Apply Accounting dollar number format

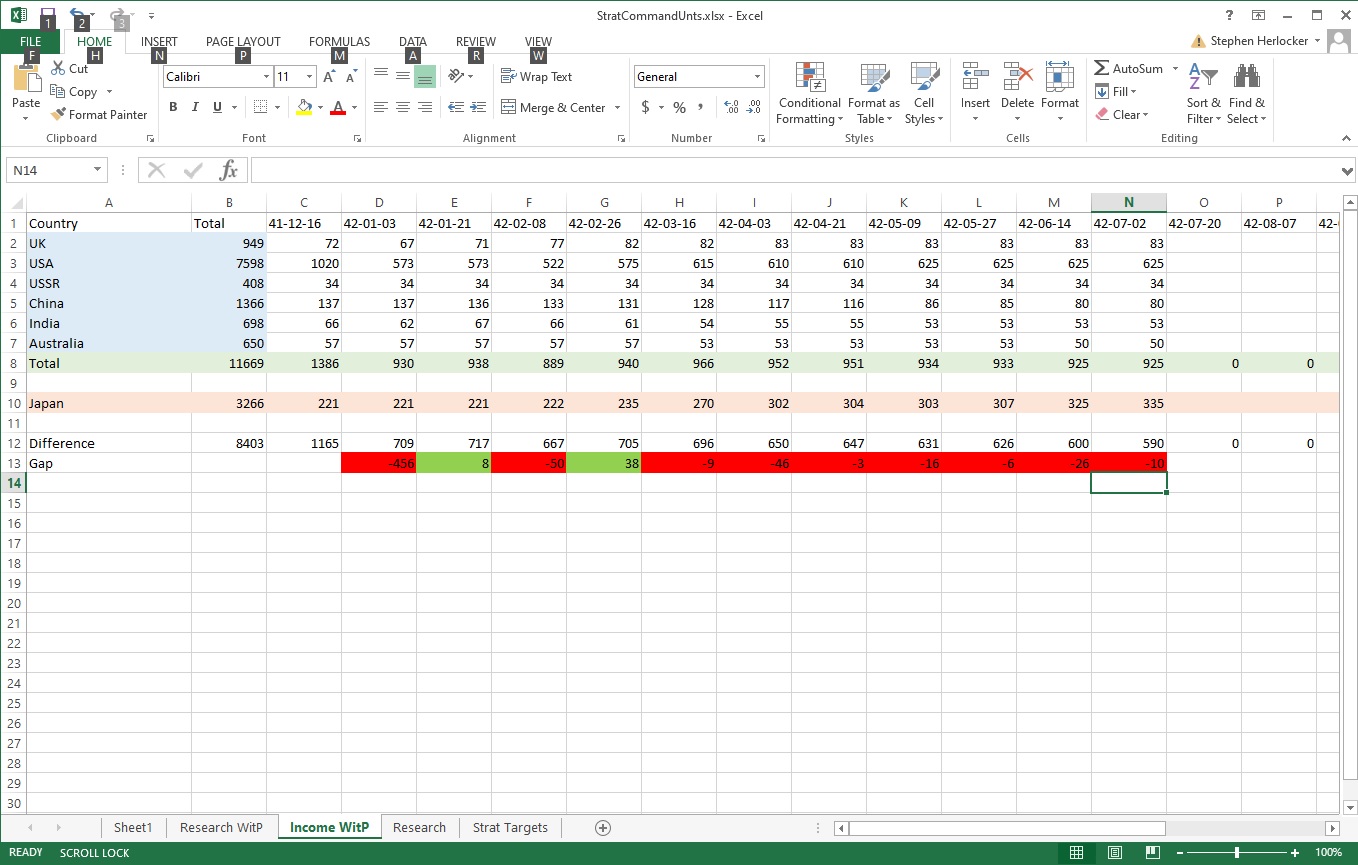pos(646,107)
